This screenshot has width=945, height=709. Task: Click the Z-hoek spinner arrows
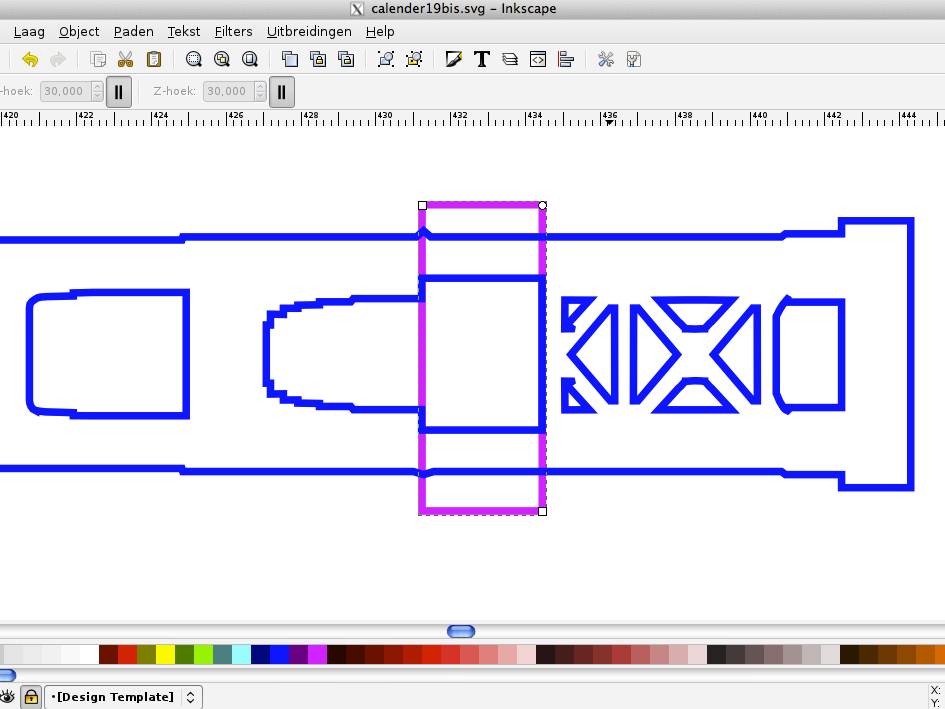[260, 91]
